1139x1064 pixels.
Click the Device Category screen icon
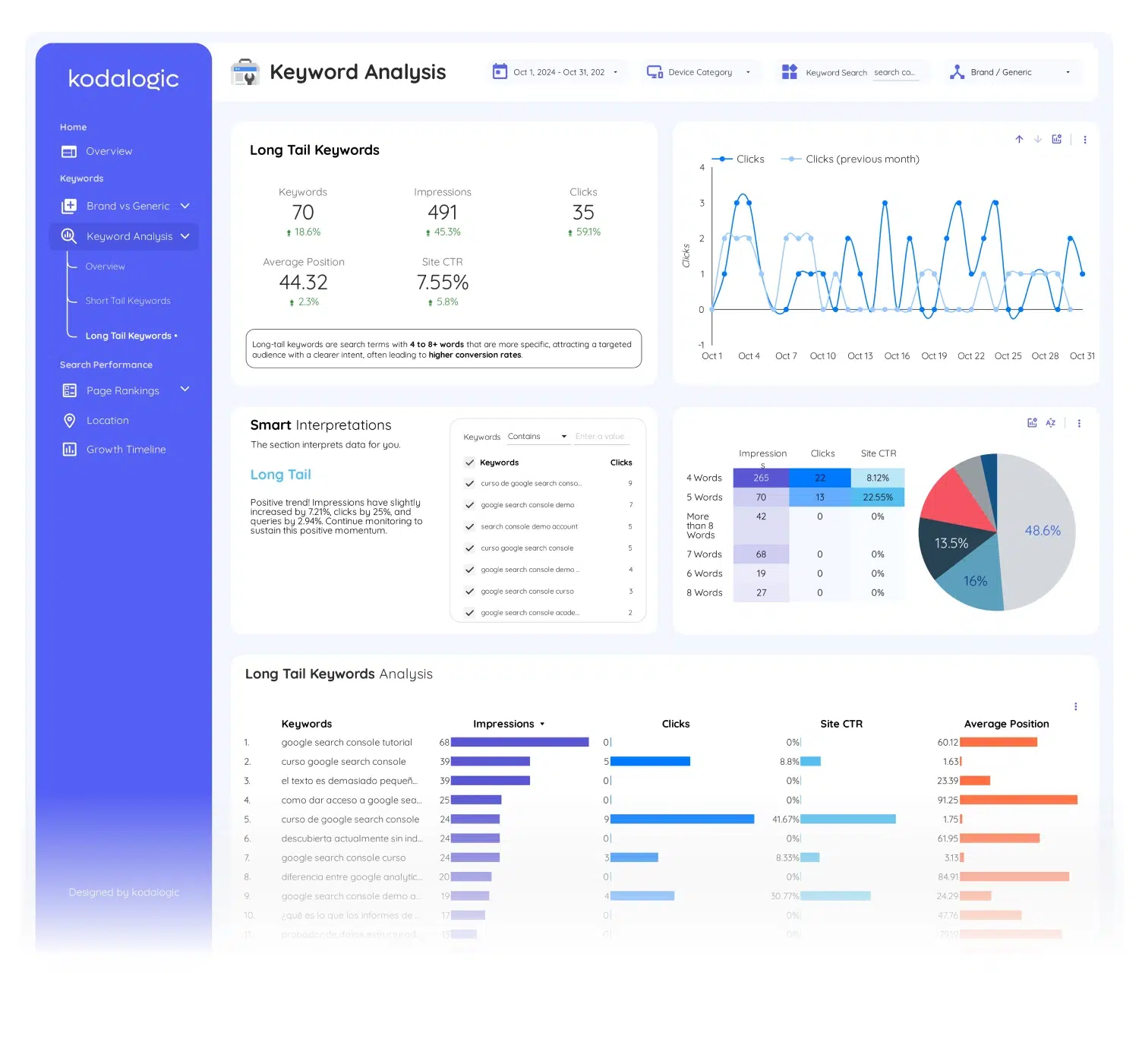tap(655, 72)
